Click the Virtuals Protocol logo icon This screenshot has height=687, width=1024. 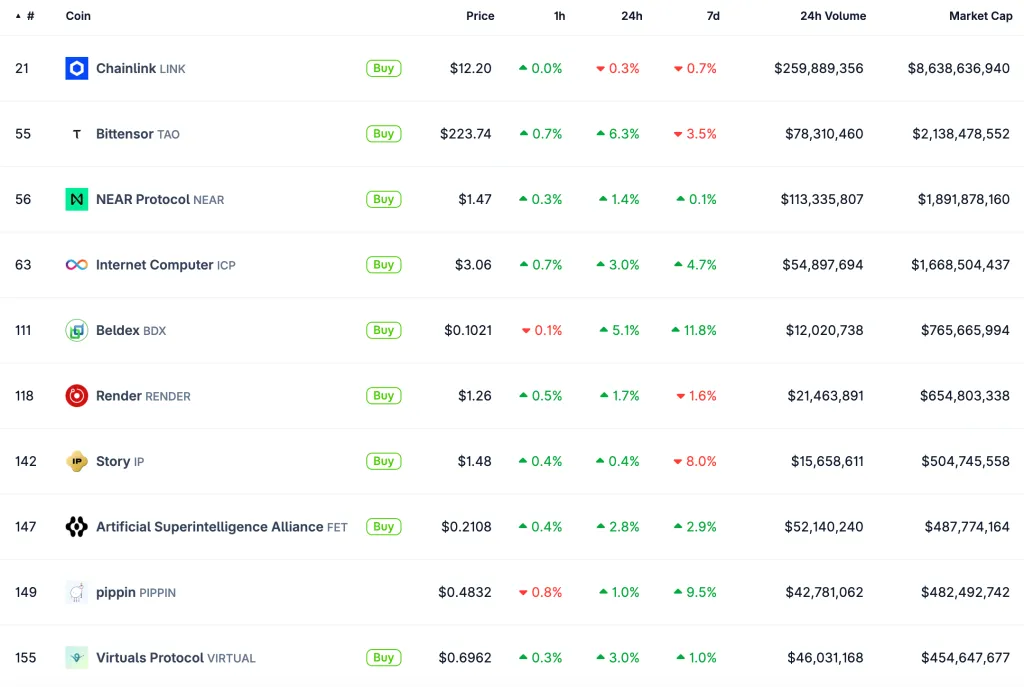77,658
